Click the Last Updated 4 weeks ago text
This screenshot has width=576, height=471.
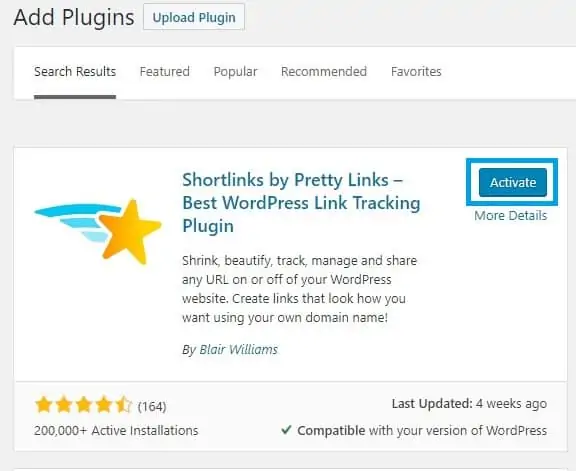point(469,403)
